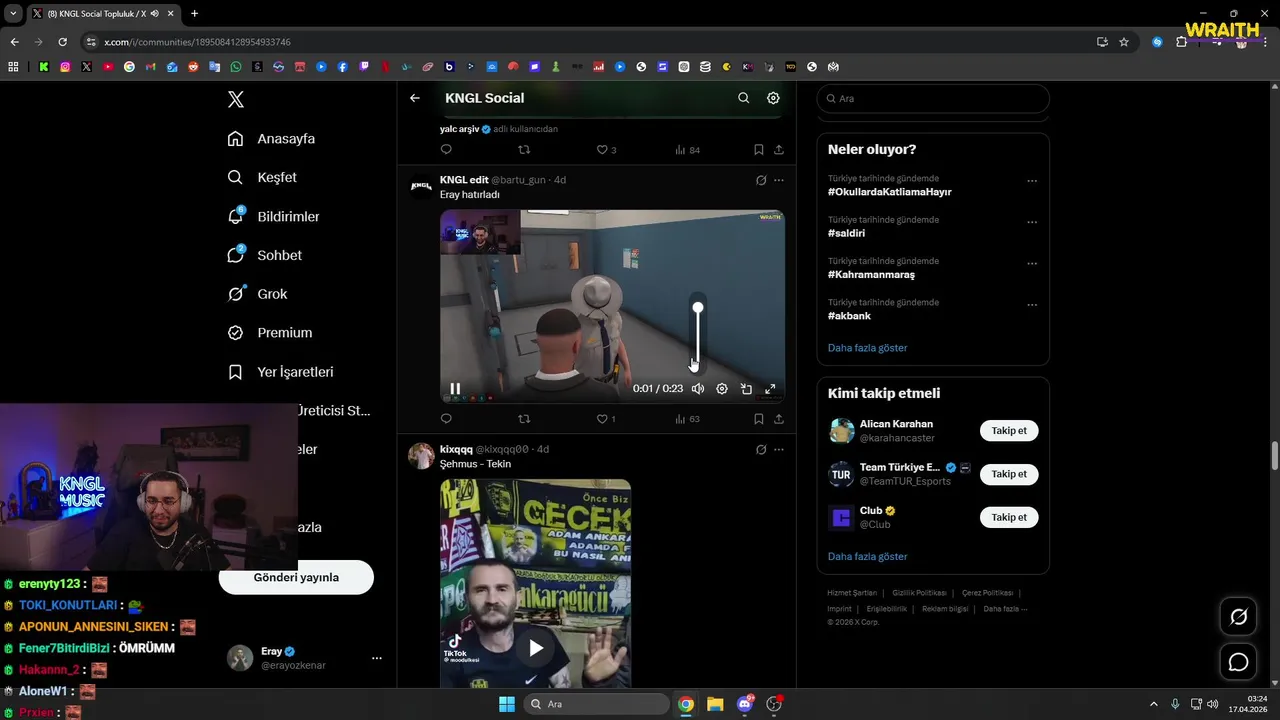
Task: Open Grok action on kixqqq post
Action: point(761,450)
